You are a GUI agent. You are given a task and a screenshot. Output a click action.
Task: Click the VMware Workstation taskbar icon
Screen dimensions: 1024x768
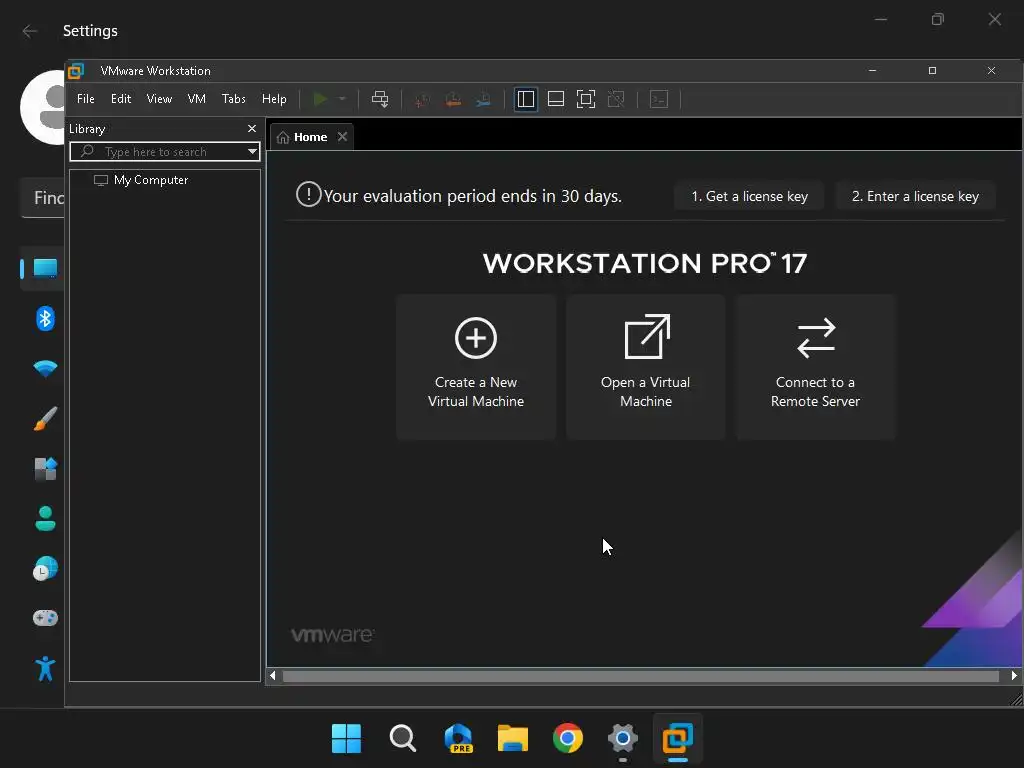pyautogui.click(x=677, y=739)
